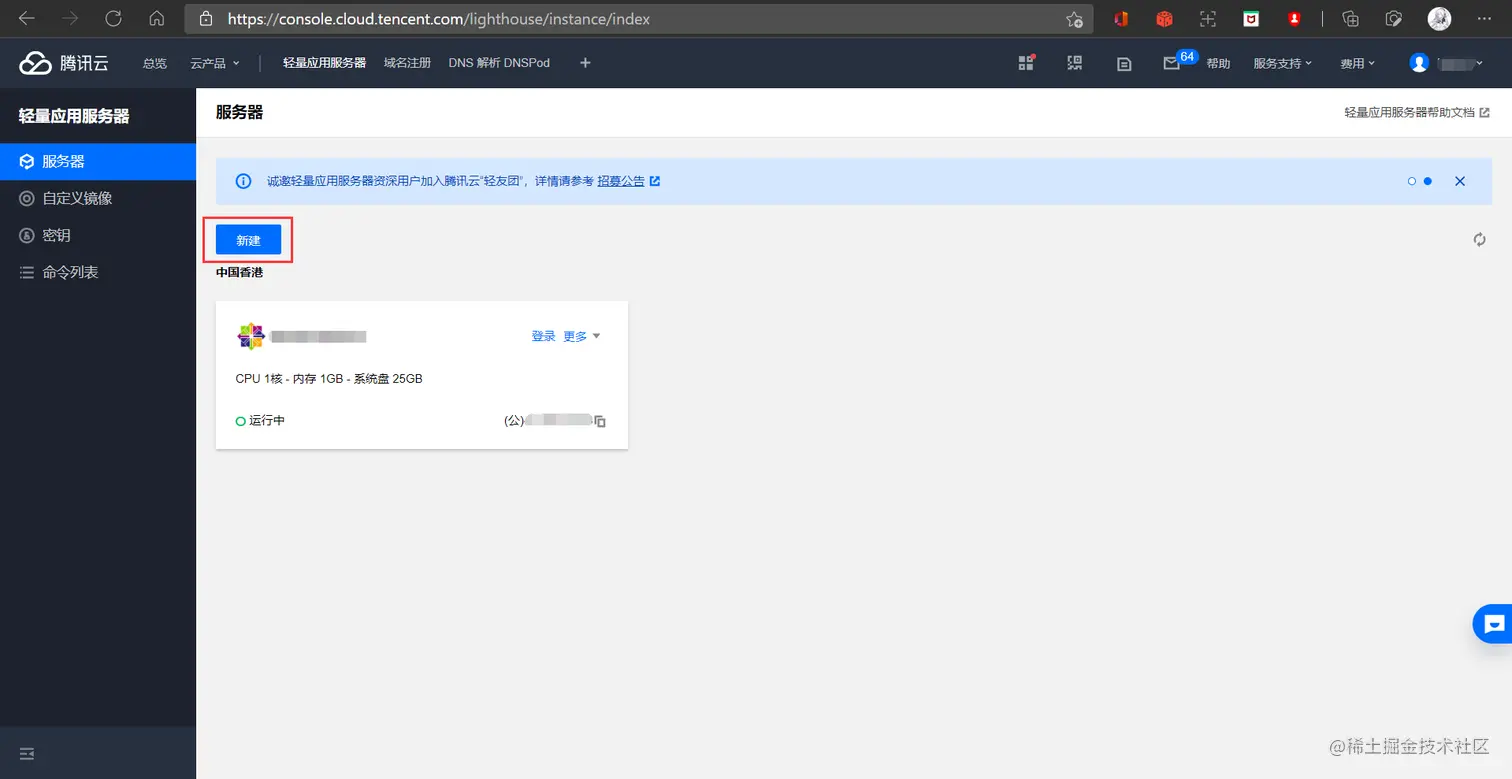Close the blue announcement banner

pos(1460,181)
